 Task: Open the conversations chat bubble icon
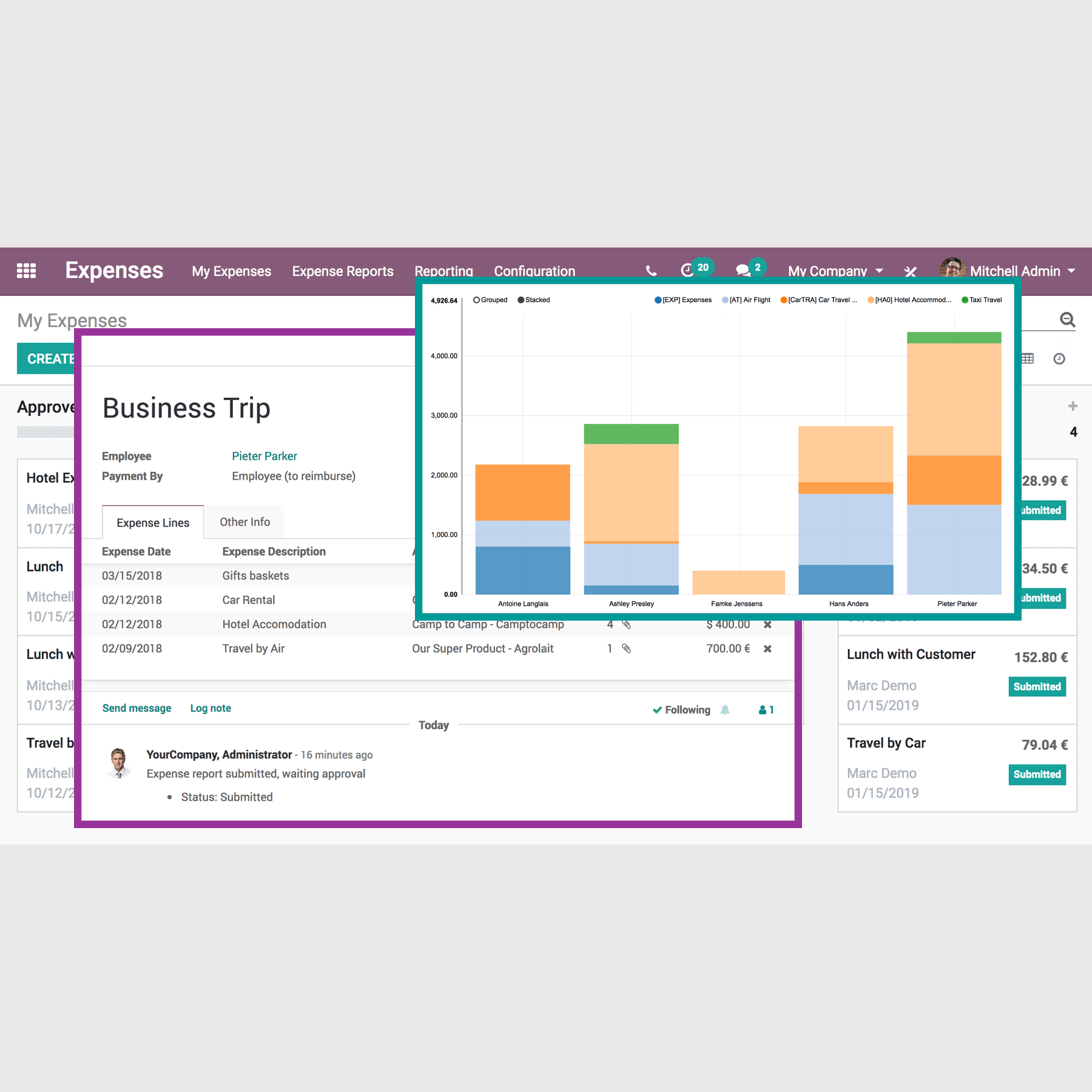point(743,271)
